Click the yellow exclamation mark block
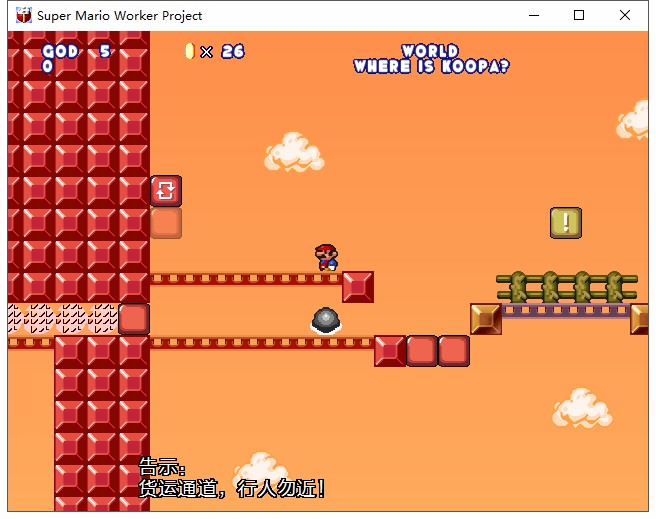The image size is (656, 519). pyautogui.click(x=566, y=223)
